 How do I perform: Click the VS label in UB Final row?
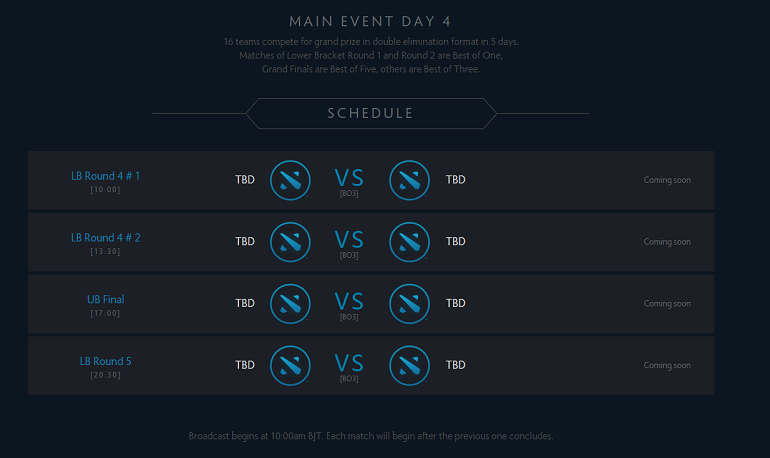point(349,301)
